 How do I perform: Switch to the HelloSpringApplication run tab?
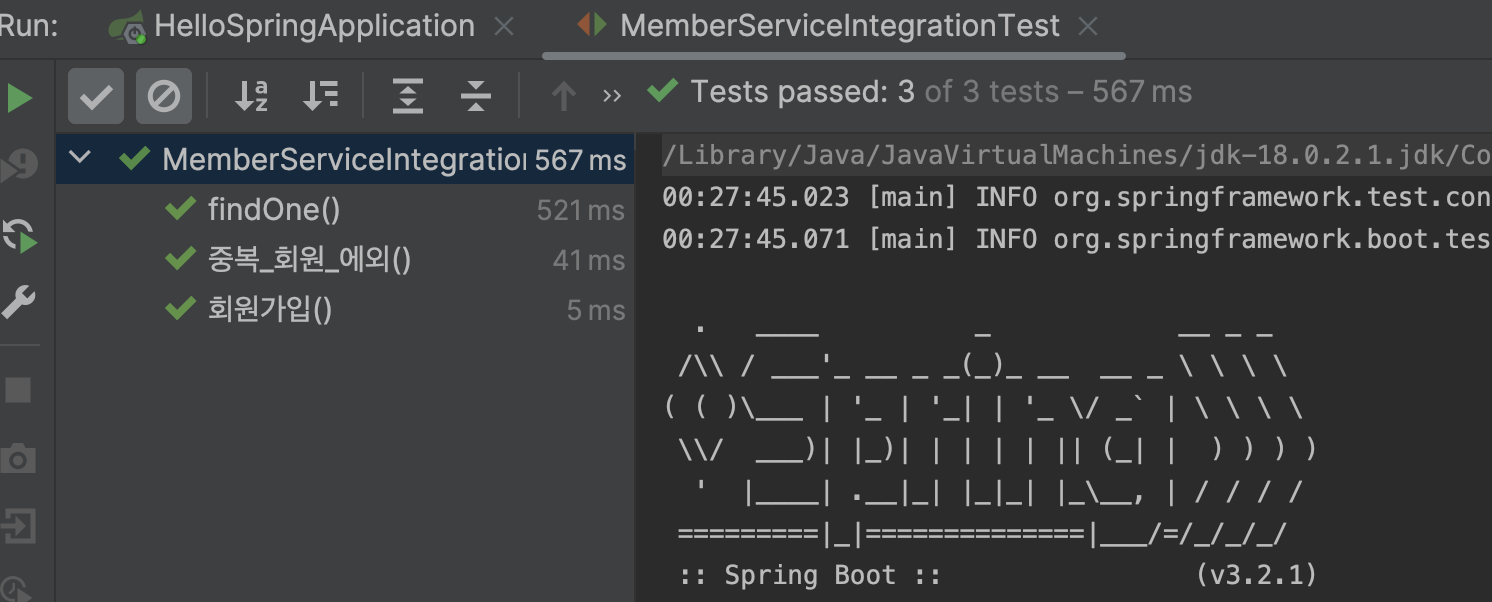(313, 26)
